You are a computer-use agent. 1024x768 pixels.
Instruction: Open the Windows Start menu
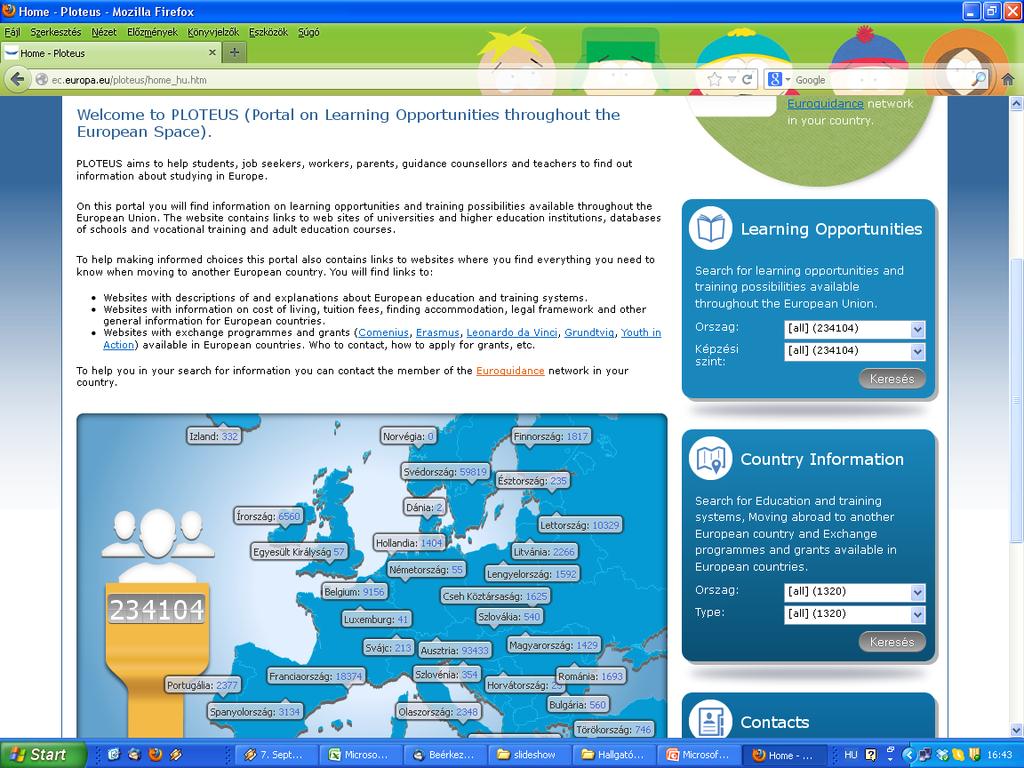[43, 755]
